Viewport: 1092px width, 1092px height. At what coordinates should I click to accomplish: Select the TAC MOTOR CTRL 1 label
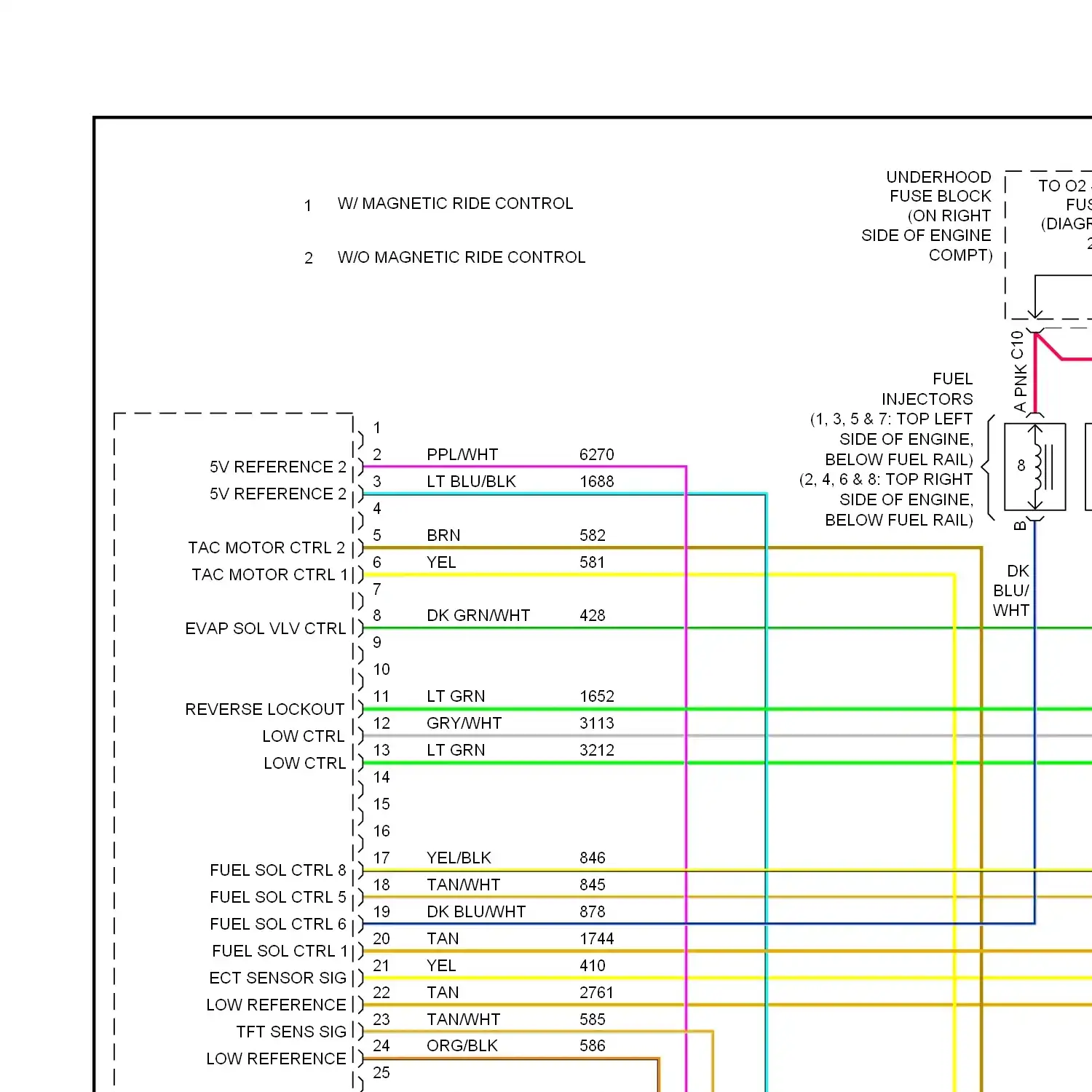tap(269, 574)
